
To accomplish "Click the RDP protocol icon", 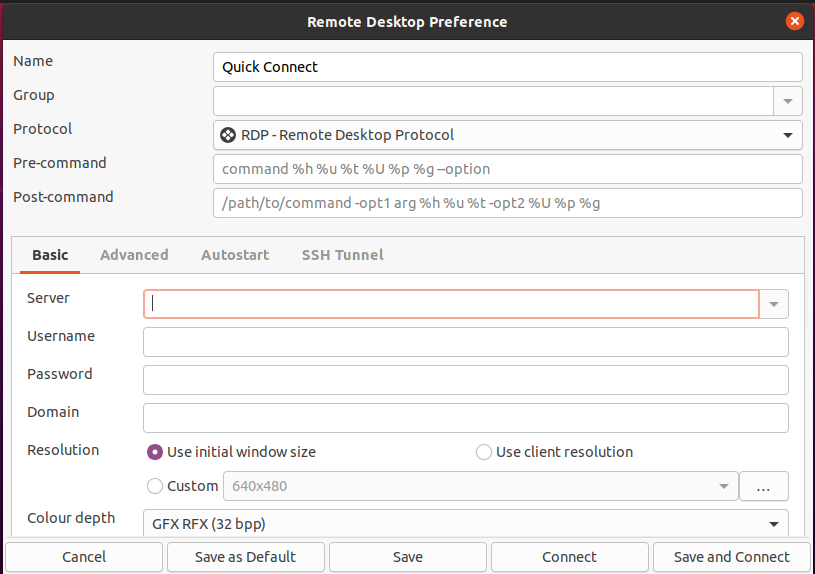I will [x=228, y=135].
